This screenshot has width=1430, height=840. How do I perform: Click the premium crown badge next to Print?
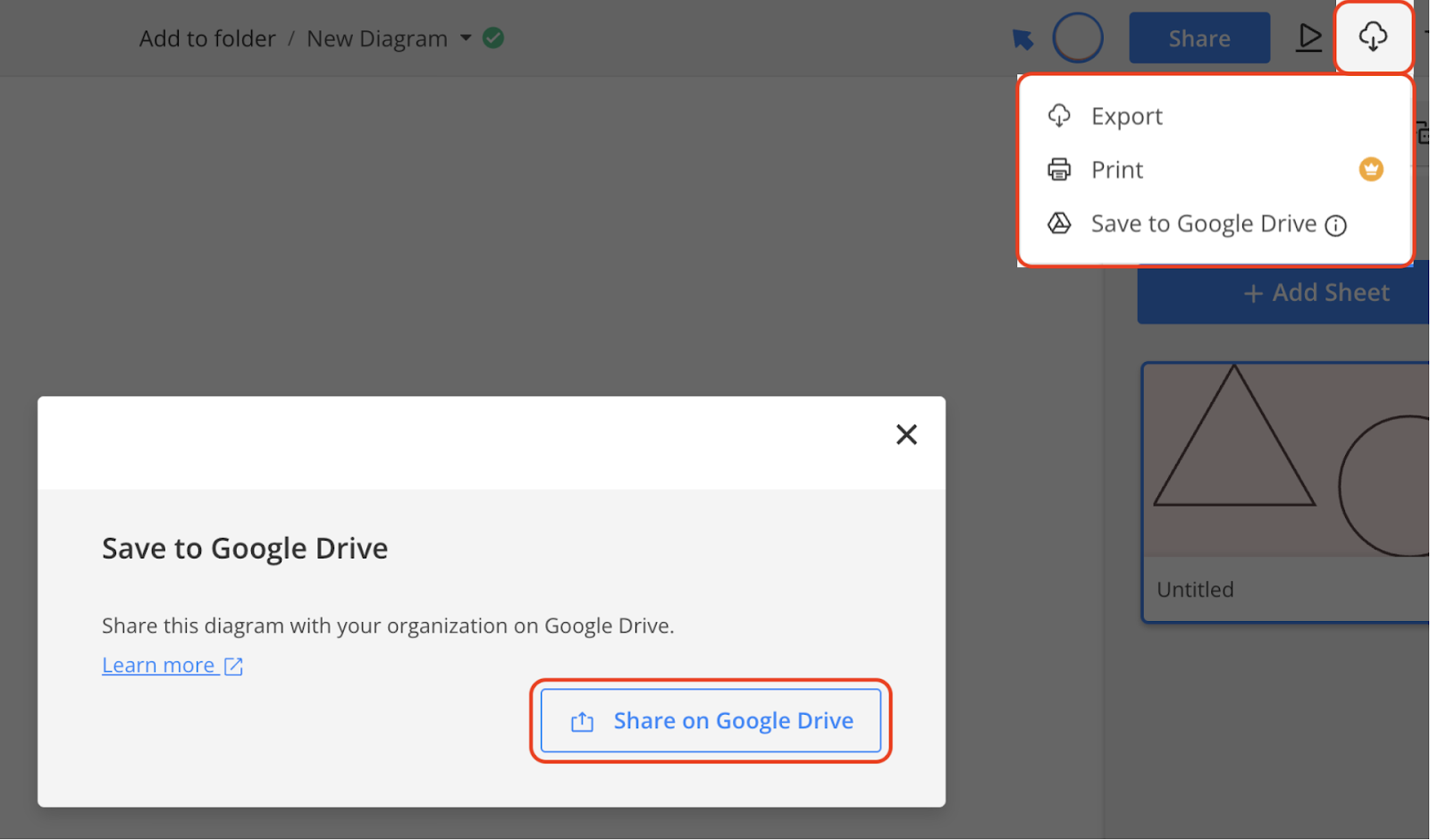[1371, 169]
